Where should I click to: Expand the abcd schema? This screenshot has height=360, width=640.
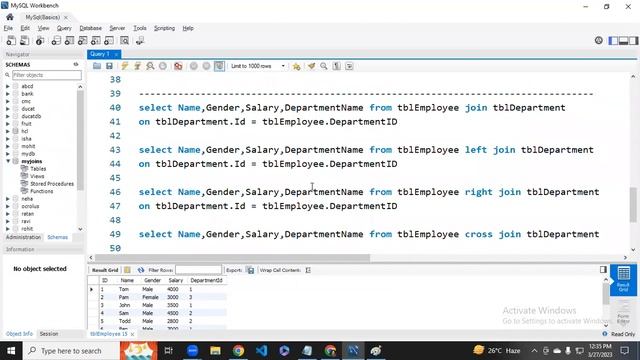[x=8, y=86]
